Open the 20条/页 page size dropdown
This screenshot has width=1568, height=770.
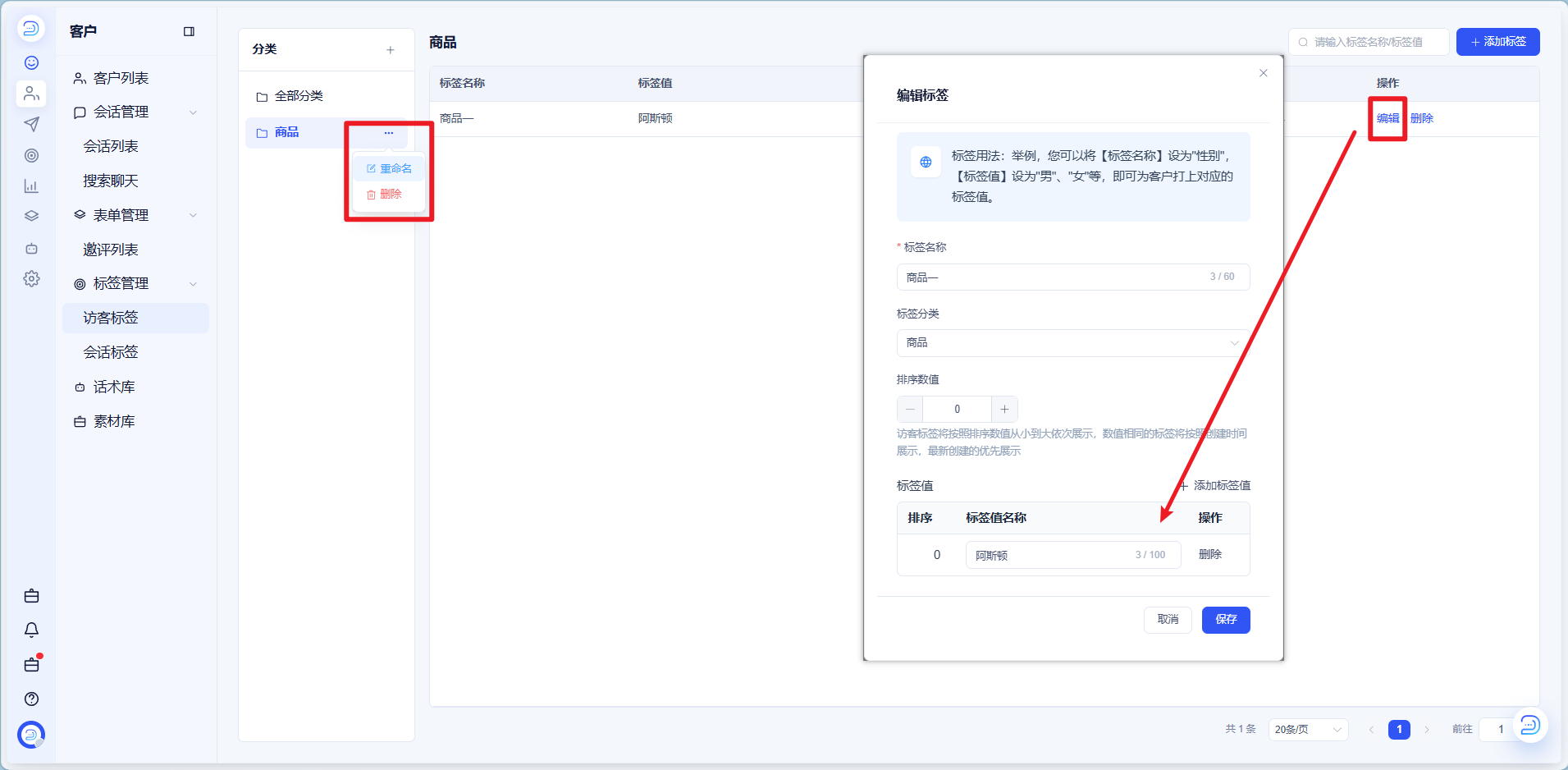tap(1308, 729)
